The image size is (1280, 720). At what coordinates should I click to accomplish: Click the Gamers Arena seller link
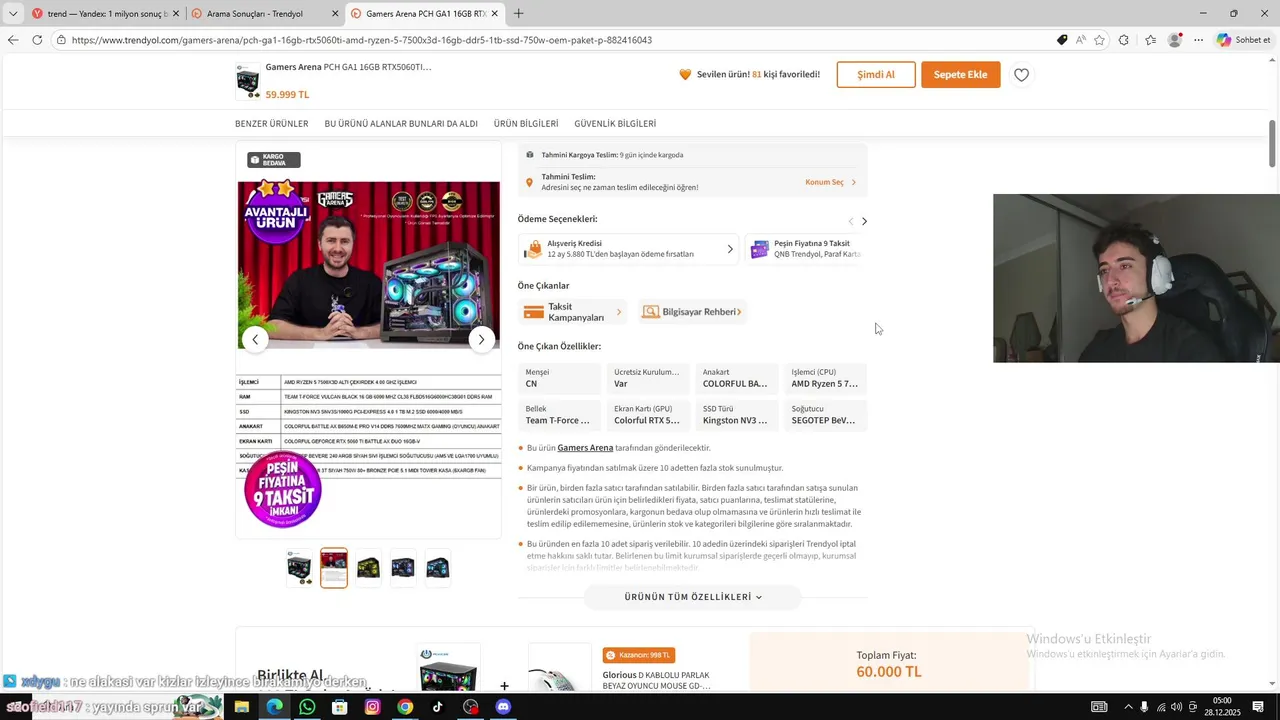pos(585,448)
